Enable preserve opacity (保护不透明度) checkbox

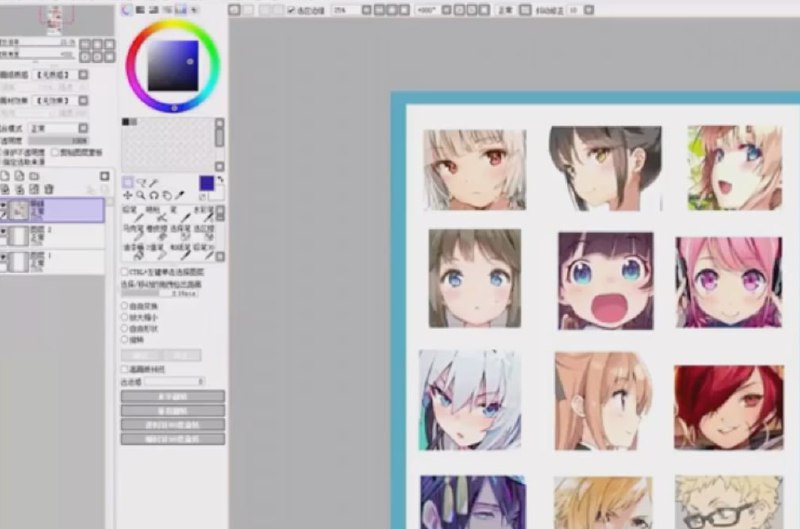[3, 153]
